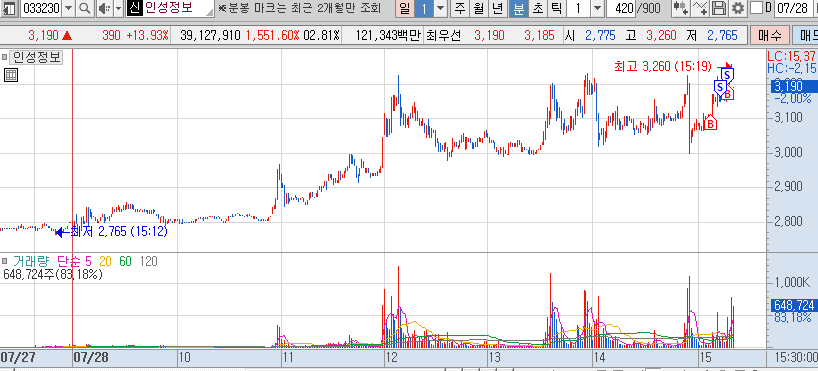Click the add line indicator icon
Viewport: 818px width, 371px height.
[700, 8]
